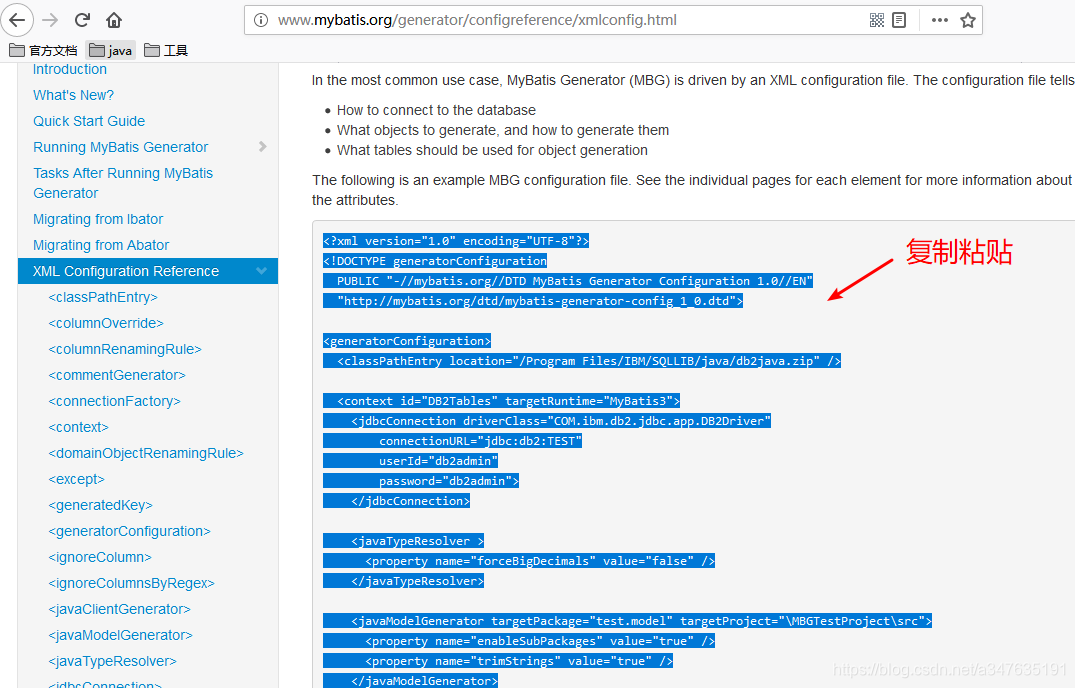
Task: Click the DOCTYPE generatorConfiguration code line
Action: click(x=435, y=260)
